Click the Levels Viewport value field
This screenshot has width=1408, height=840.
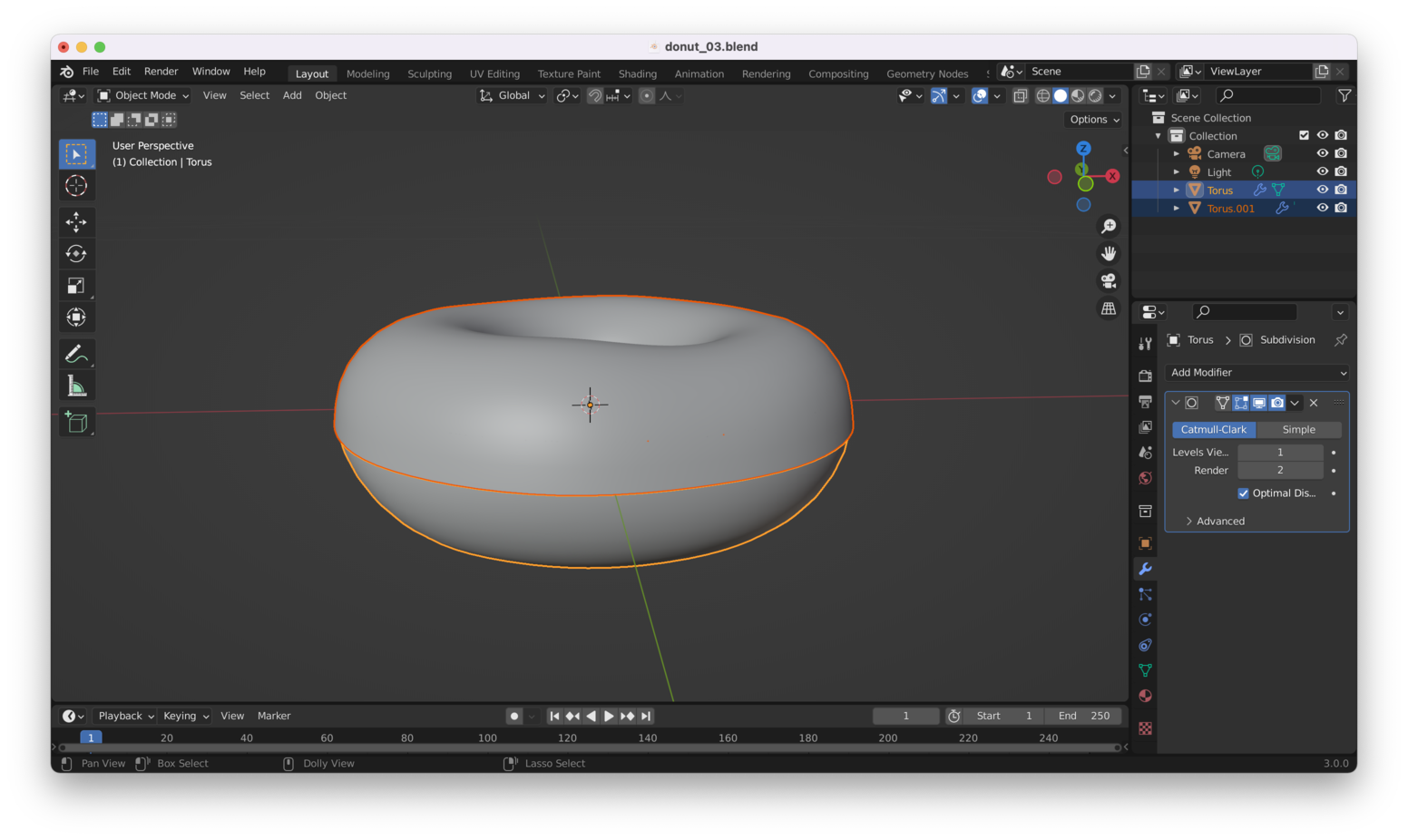coord(1279,453)
